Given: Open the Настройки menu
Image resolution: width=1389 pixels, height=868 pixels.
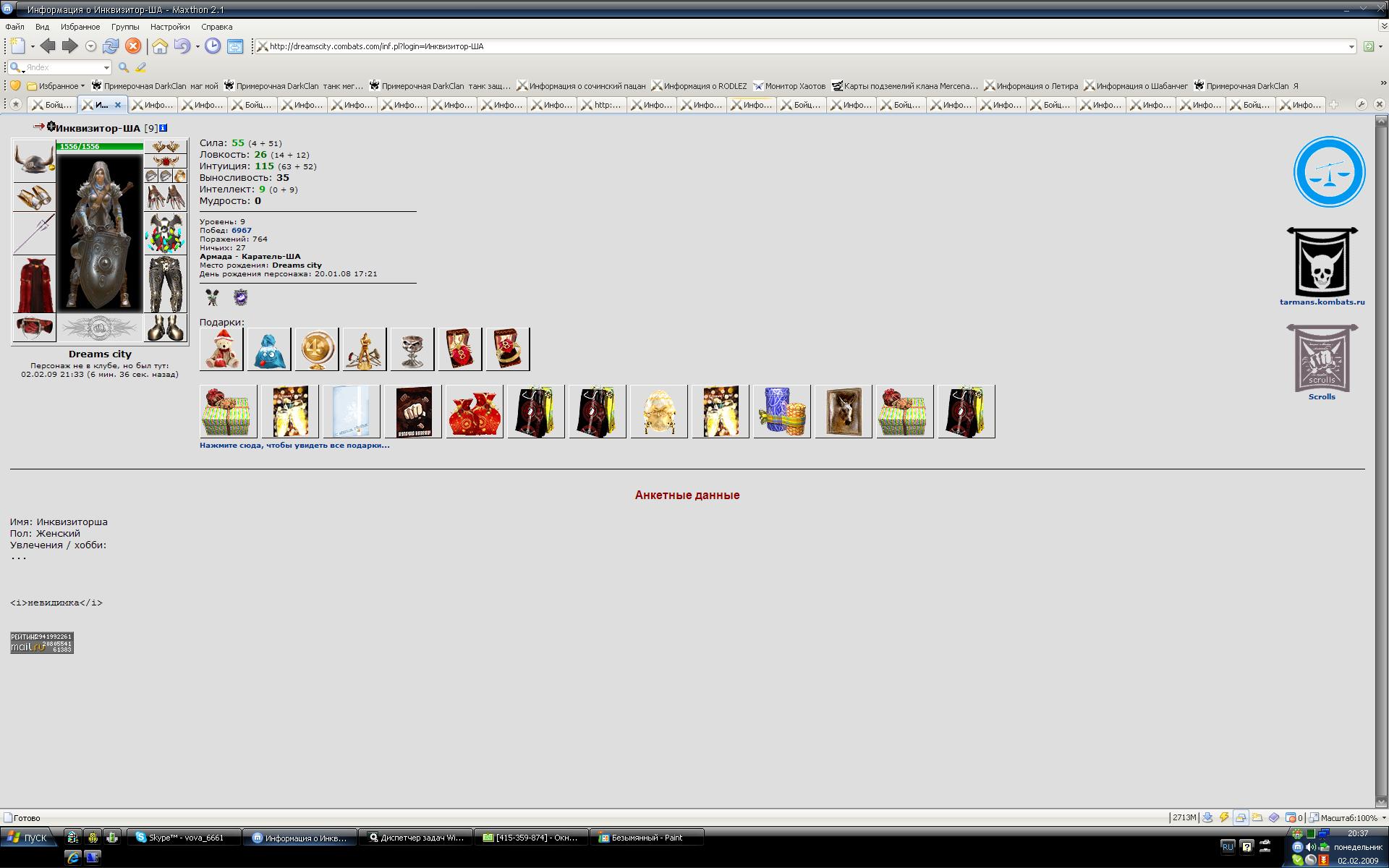Looking at the screenshot, I should point(170,27).
